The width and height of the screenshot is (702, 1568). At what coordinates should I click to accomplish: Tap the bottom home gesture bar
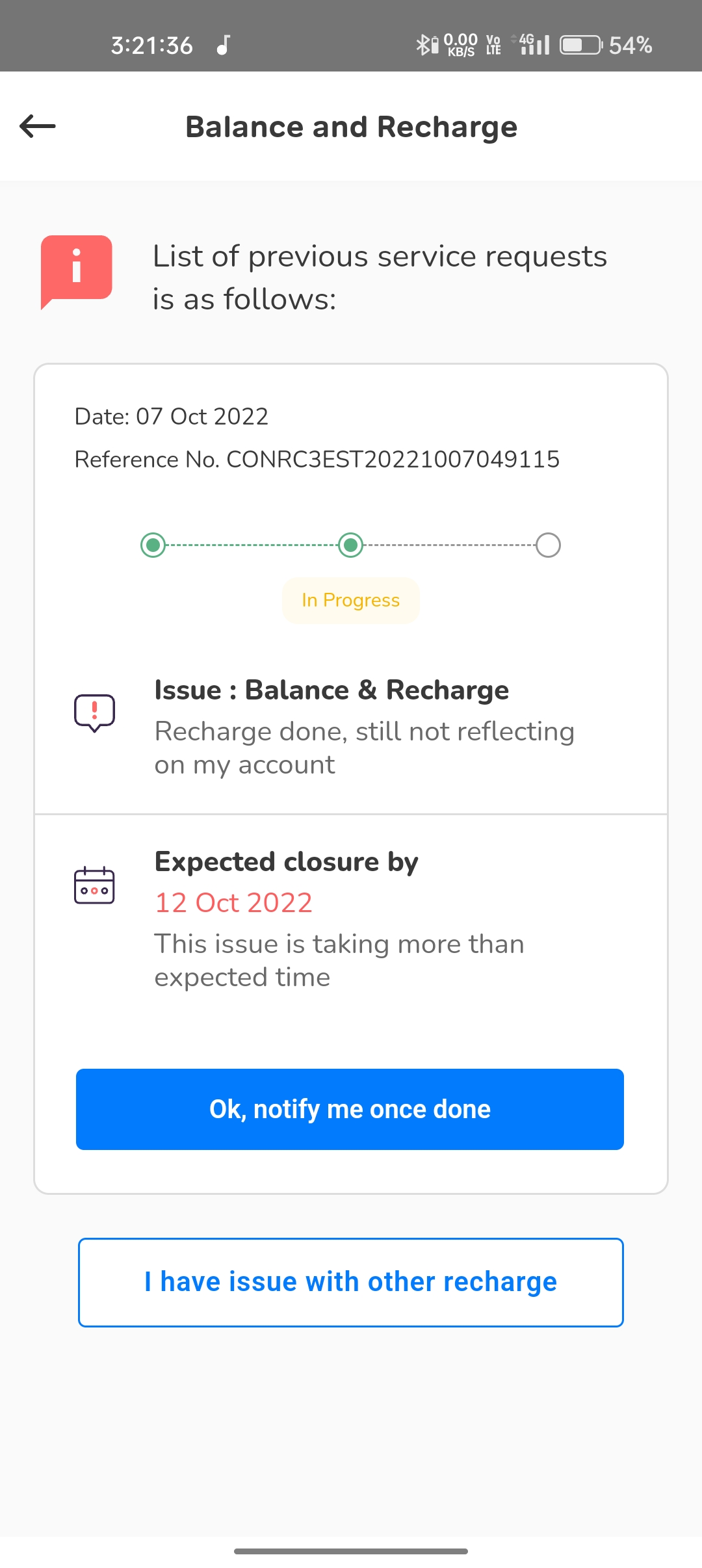point(351,1551)
